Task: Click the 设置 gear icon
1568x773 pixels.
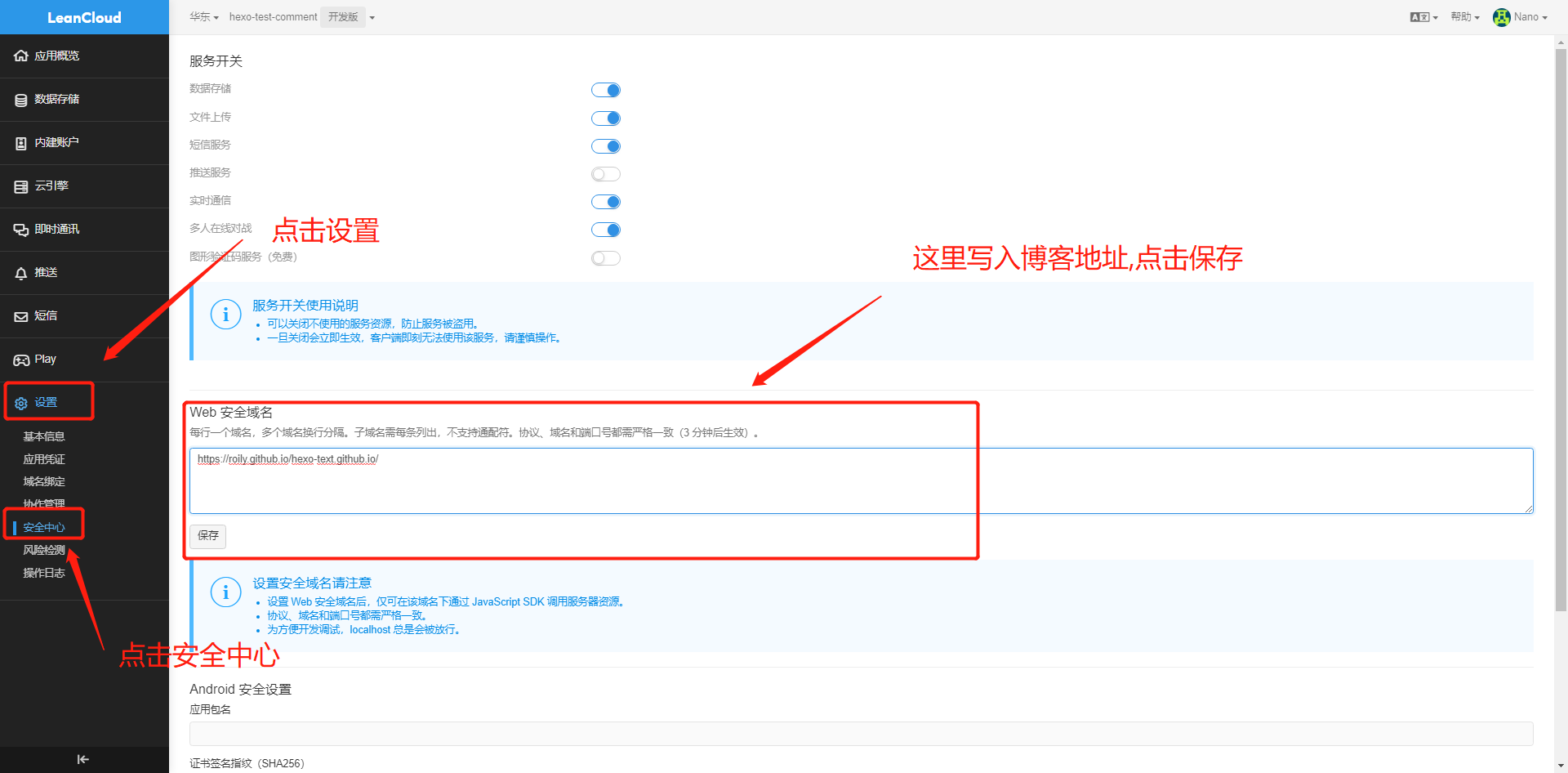Action: [x=21, y=403]
